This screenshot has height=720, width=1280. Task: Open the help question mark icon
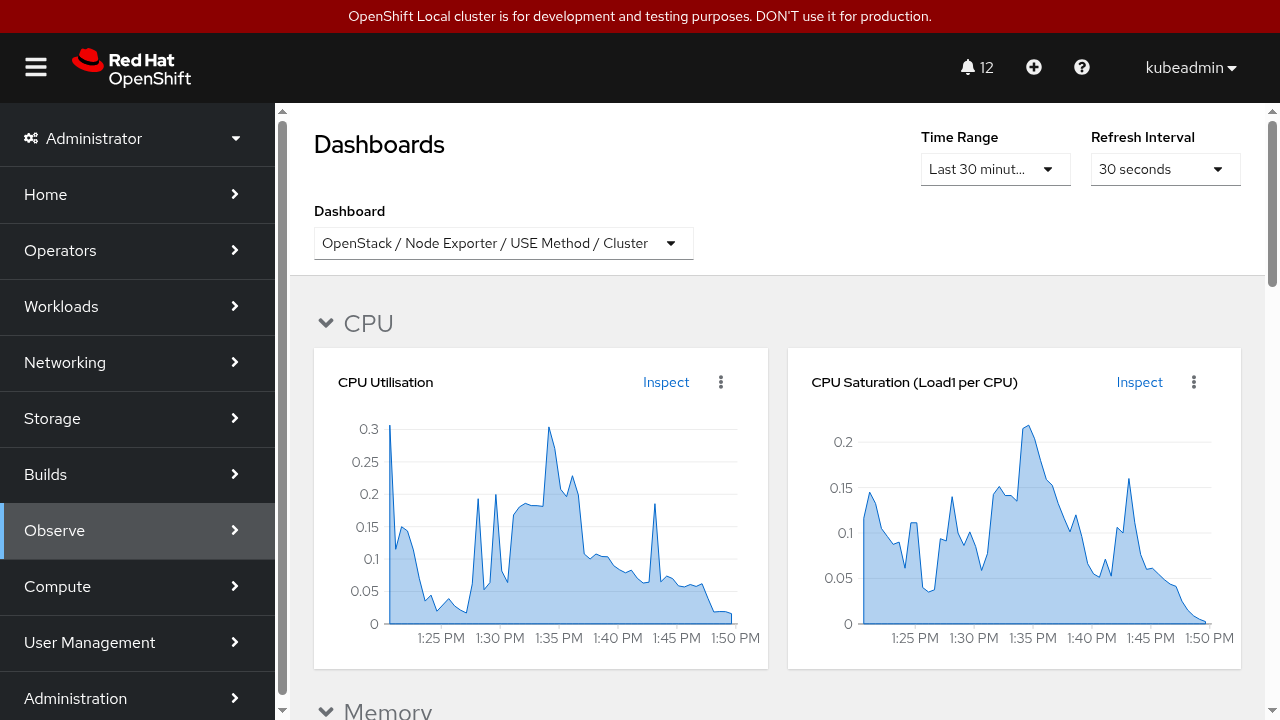coord(1082,67)
